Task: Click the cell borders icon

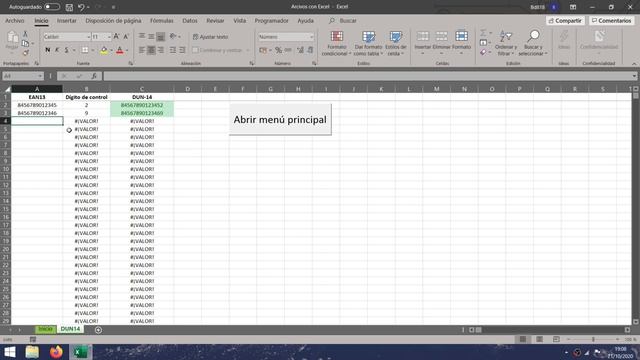Action: pos(84,50)
